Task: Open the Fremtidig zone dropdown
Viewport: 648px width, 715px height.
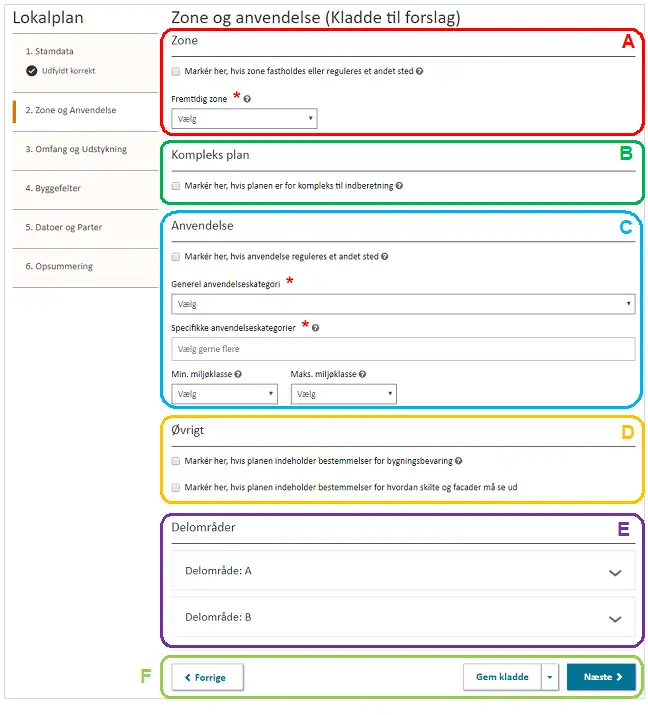Action: click(x=244, y=119)
